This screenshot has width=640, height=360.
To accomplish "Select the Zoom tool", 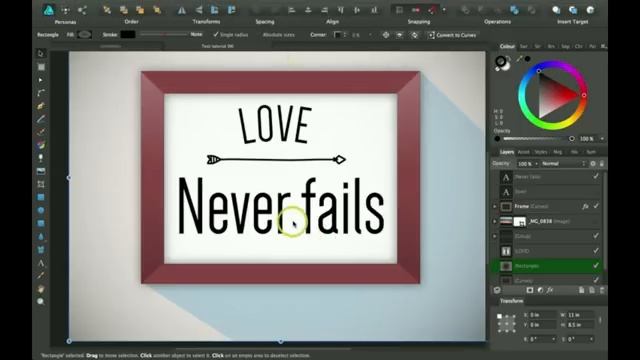I will (40, 302).
